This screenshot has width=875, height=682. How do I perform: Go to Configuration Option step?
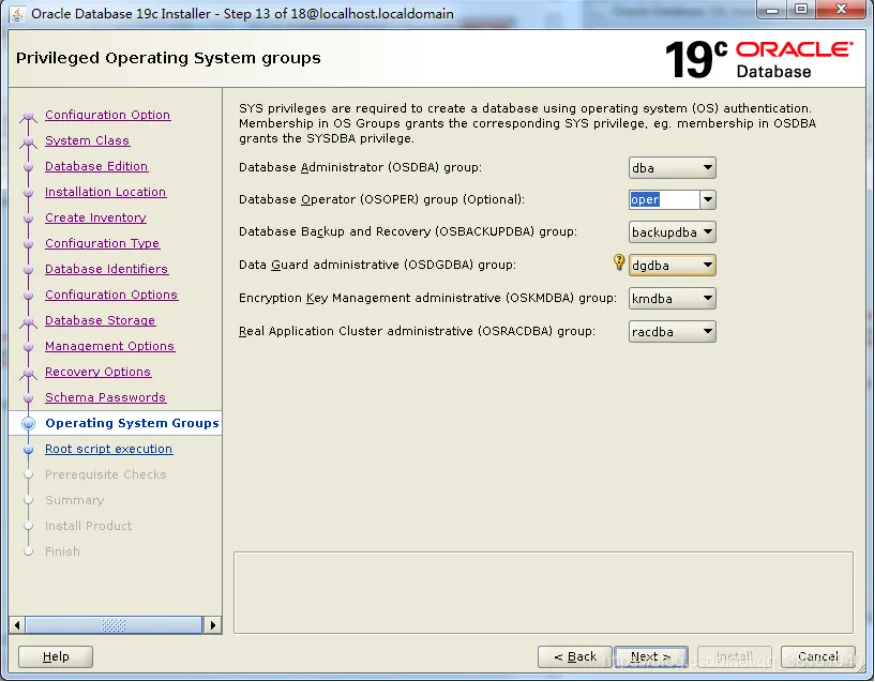(x=108, y=114)
